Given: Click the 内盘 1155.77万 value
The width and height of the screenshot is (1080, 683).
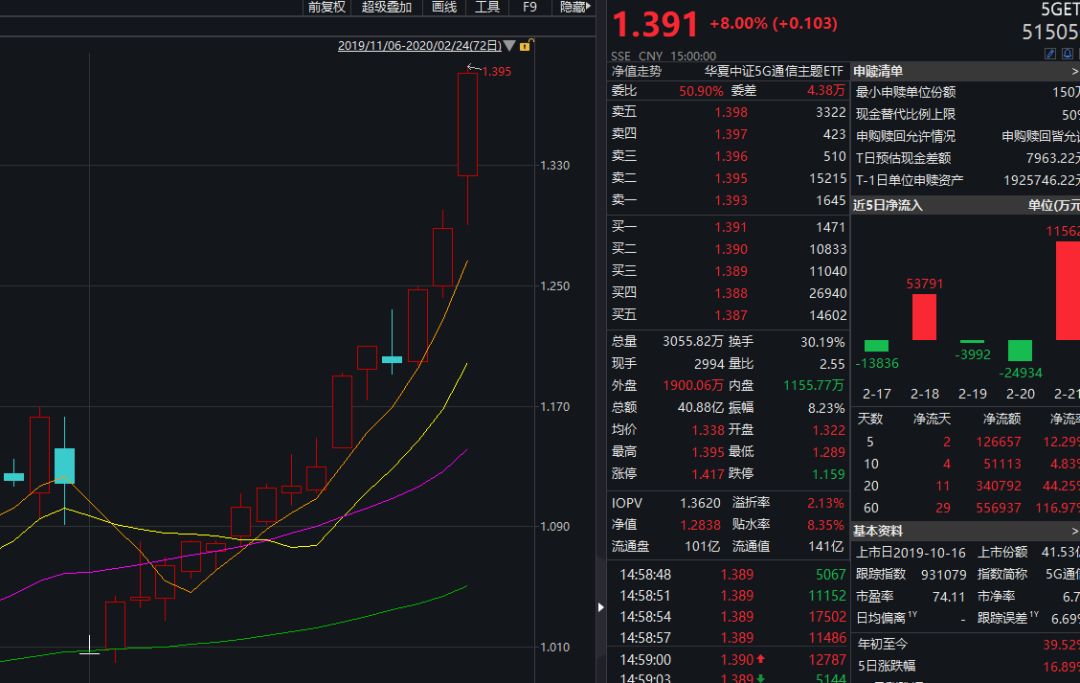Looking at the screenshot, I should click(813, 386).
